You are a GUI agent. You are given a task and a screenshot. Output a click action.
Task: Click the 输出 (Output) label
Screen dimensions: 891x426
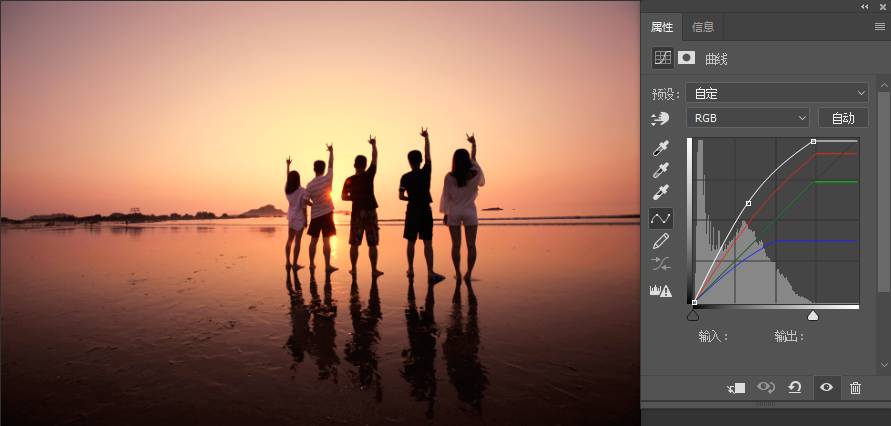[789, 336]
